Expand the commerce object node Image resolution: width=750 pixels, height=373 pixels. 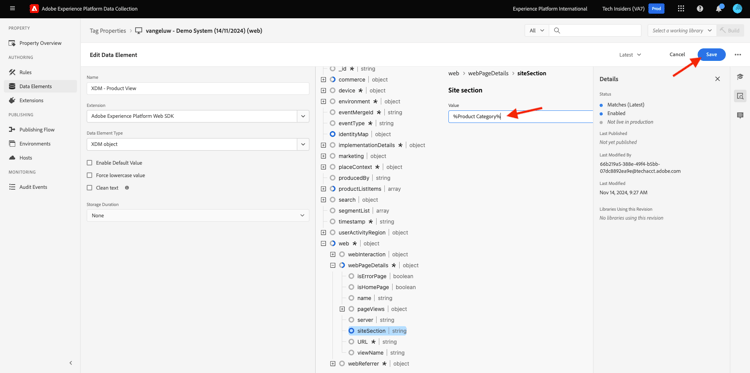tap(323, 79)
